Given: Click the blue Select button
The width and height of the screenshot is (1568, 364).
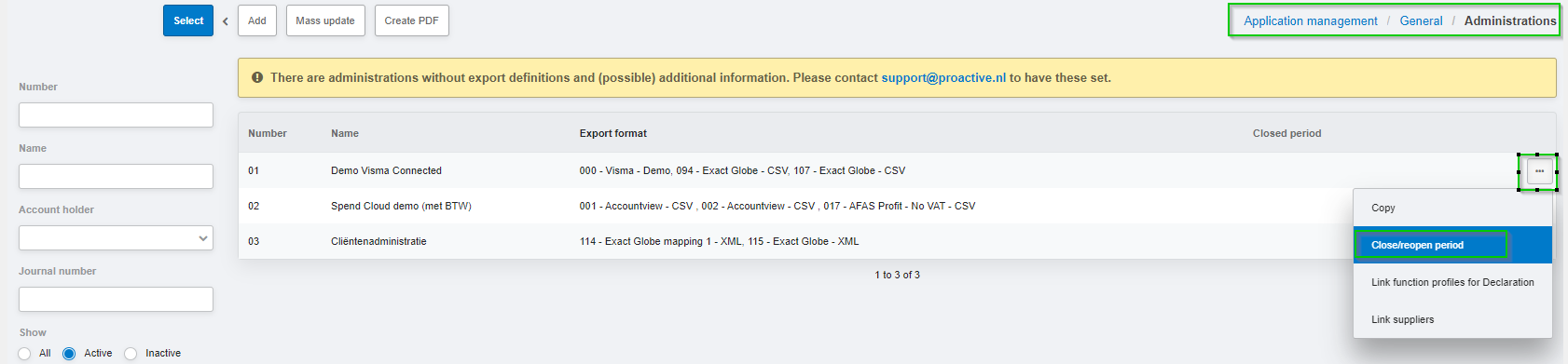Looking at the screenshot, I should (x=188, y=20).
